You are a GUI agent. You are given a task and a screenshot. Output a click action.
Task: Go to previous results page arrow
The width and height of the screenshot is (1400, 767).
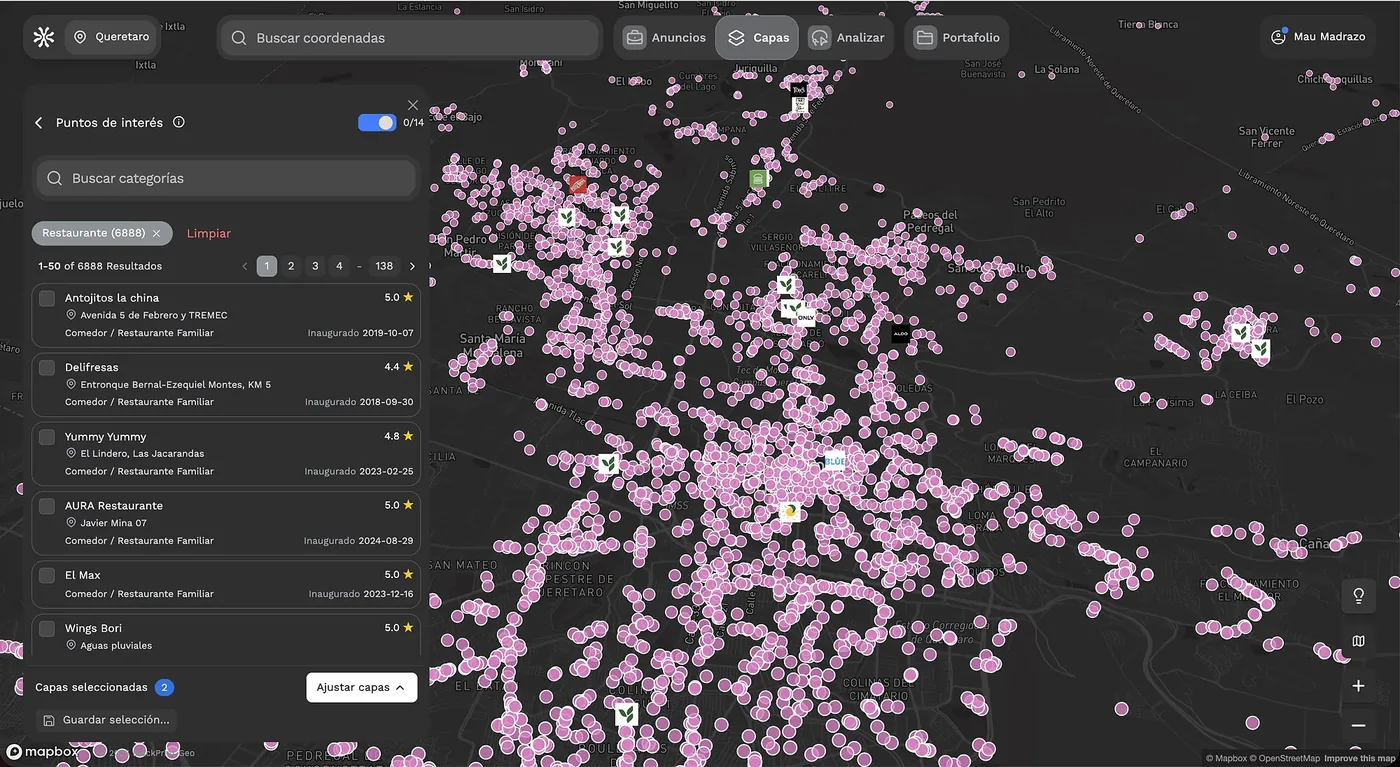245,266
